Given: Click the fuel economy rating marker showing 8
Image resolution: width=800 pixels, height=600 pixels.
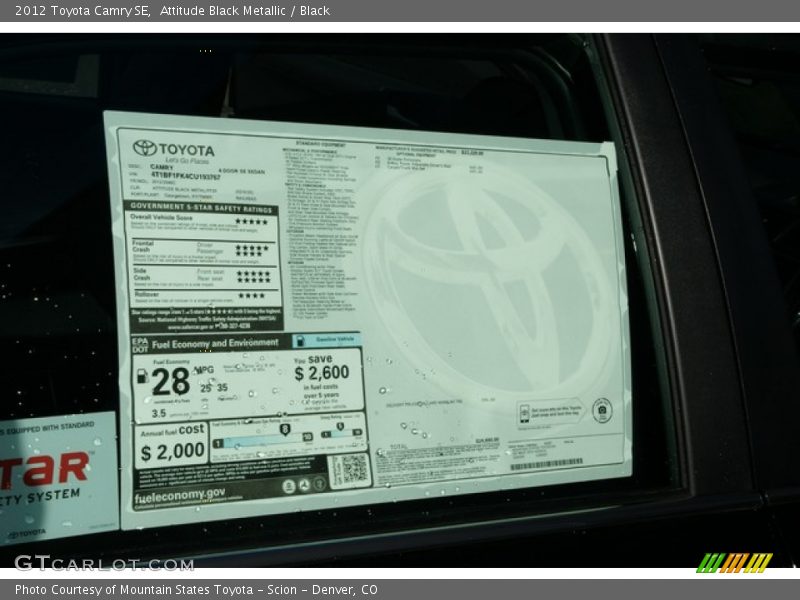Looking at the screenshot, I should [x=285, y=430].
